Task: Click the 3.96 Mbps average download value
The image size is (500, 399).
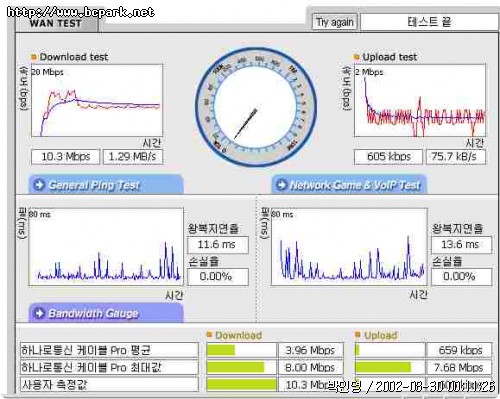Action: (x=311, y=350)
